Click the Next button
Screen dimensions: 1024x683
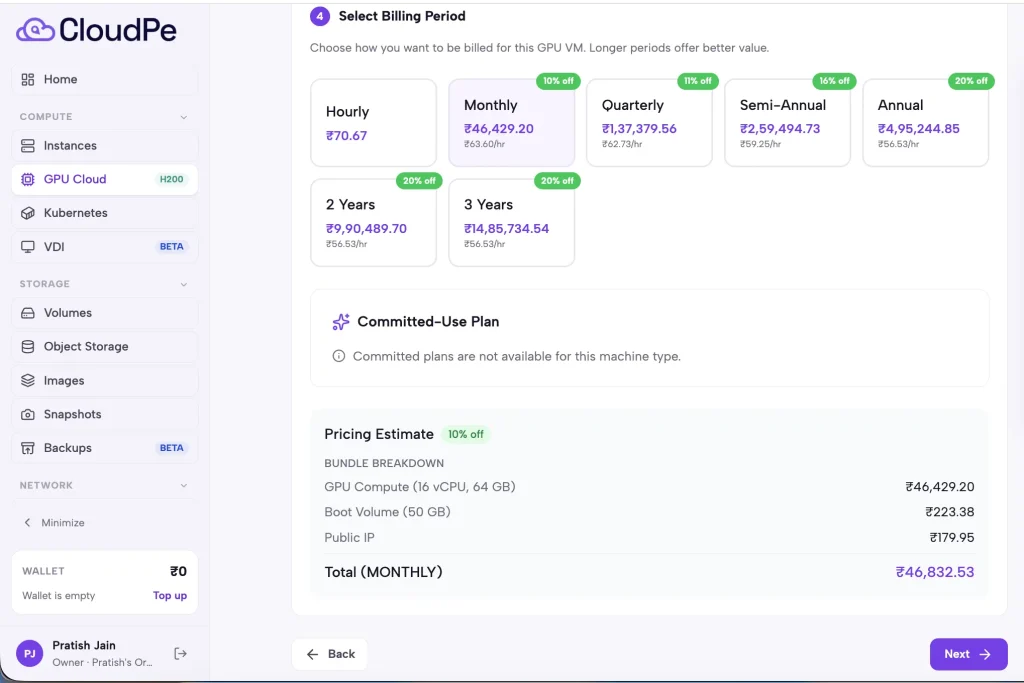click(968, 654)
